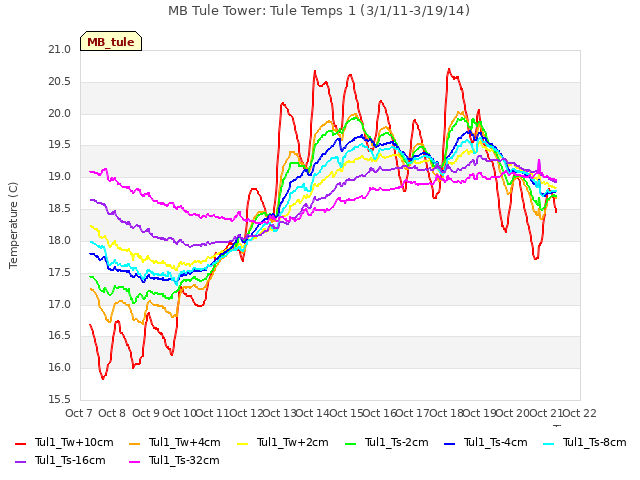Select the Tul1_Ts-8cm legend entry

click(x=584, y=442)
